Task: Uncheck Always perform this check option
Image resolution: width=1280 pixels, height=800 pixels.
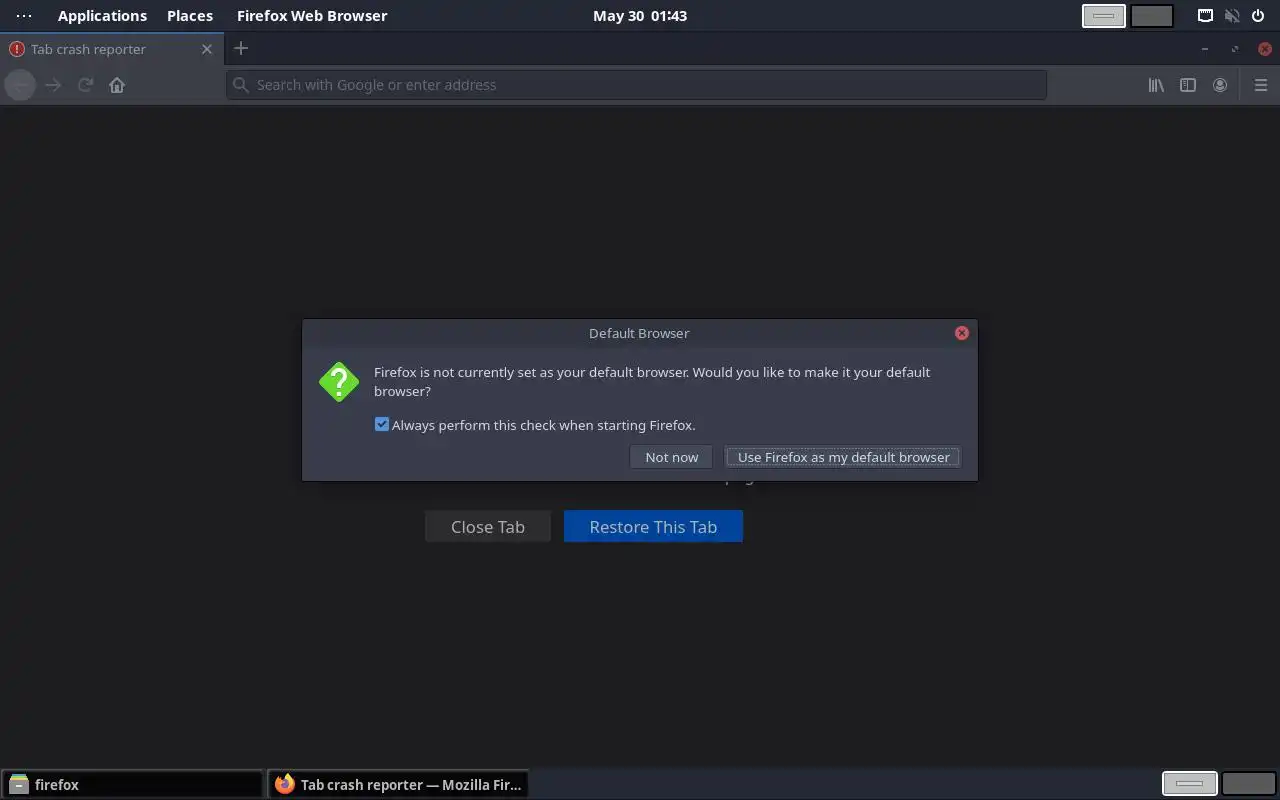Action: 381,425
